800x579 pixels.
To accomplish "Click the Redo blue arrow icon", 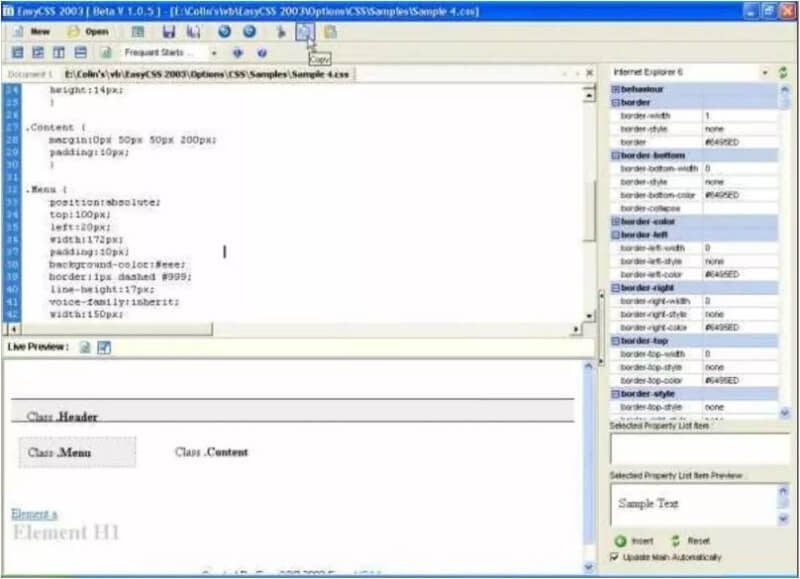I will point(249,32).
